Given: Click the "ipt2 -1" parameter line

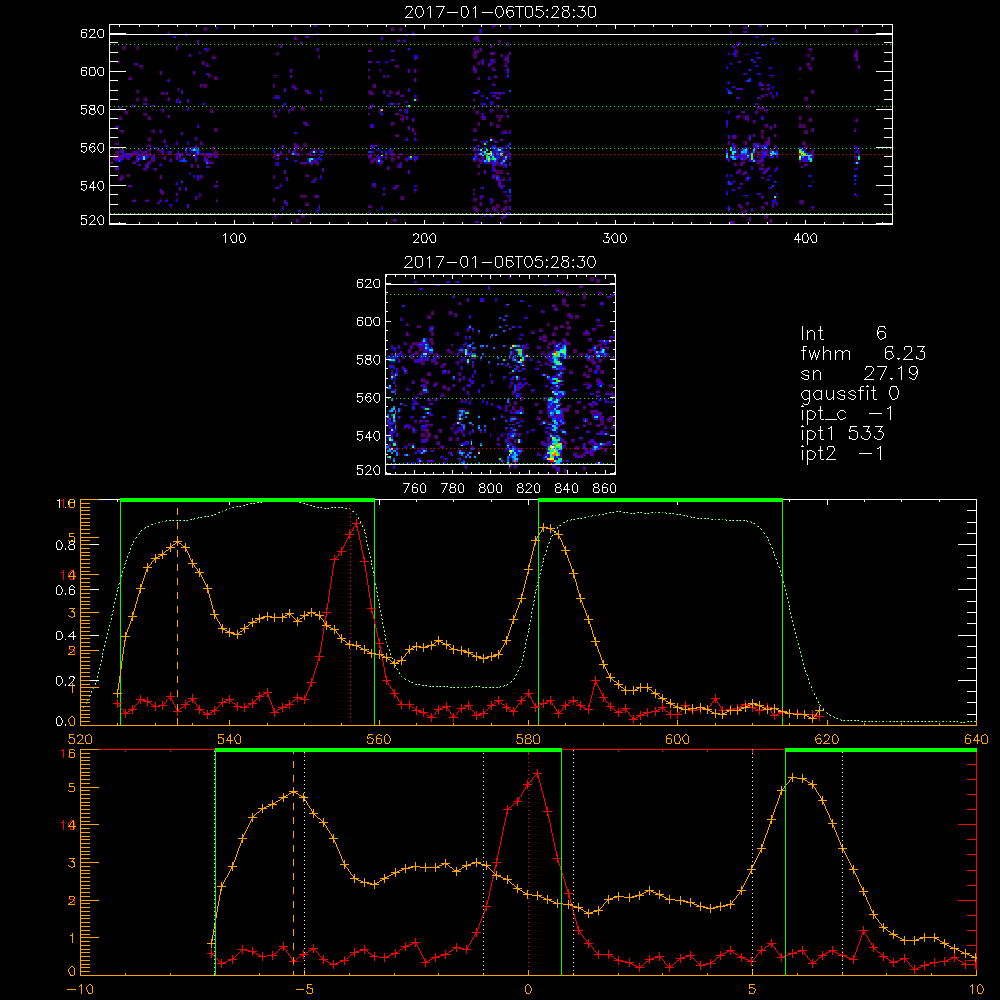Looking at the screenshot, I should (842, 453).
